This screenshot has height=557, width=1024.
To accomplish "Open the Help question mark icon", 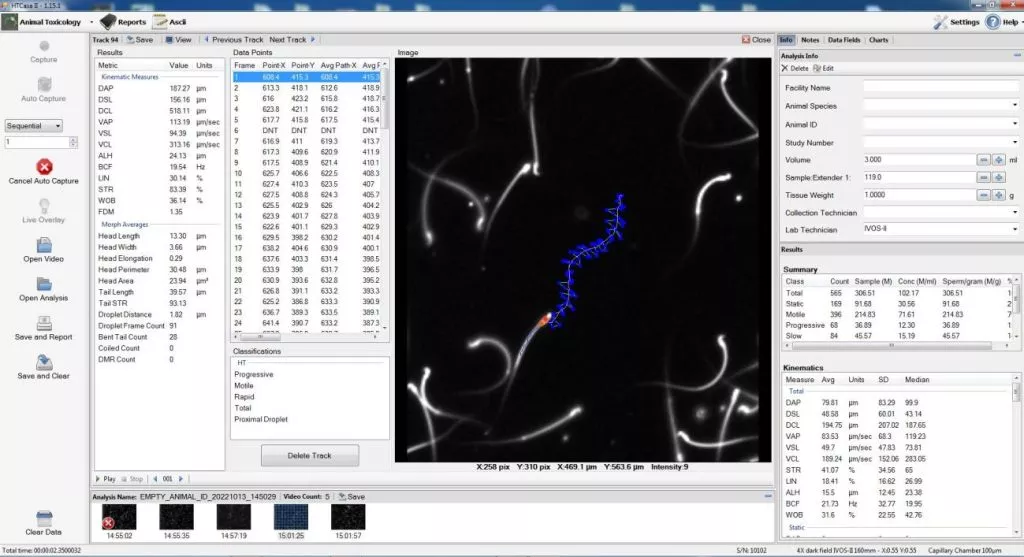I will click(x=993, y=22).
